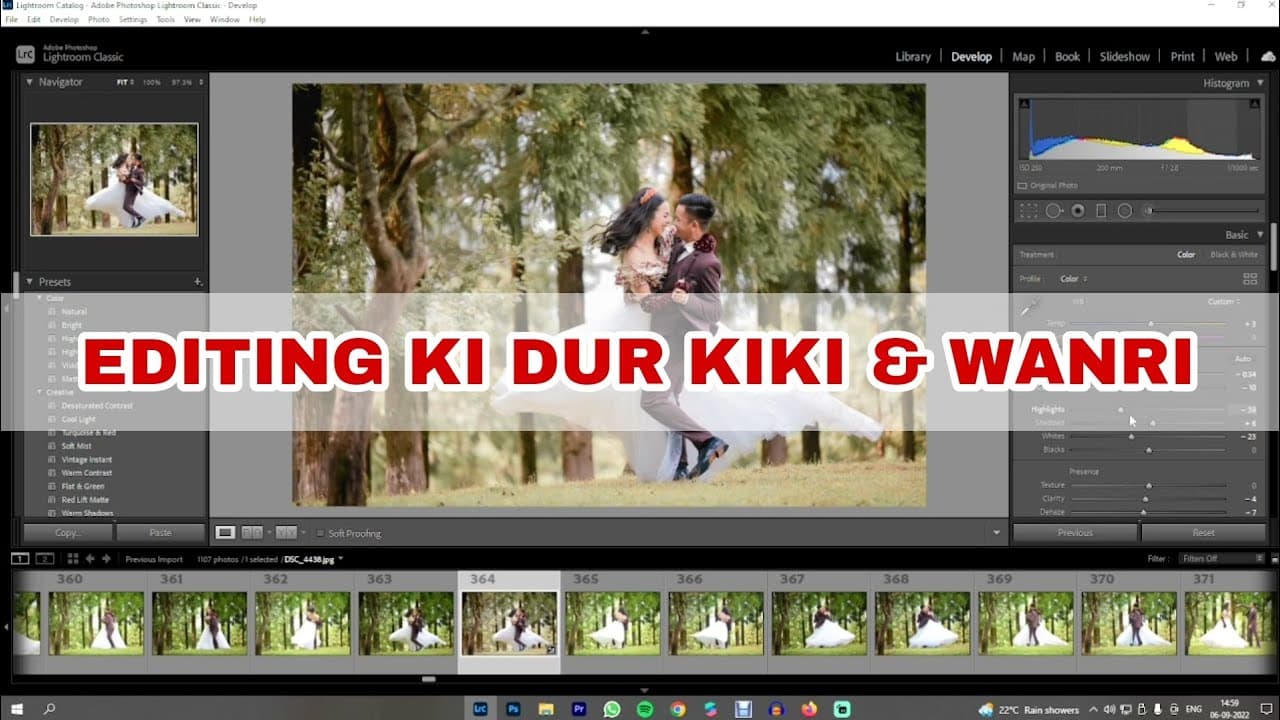The height and width of the screenshot is (720, 1280).
Task: Open the Profile Browser grid icon
Action: (x=1249, y=279)
